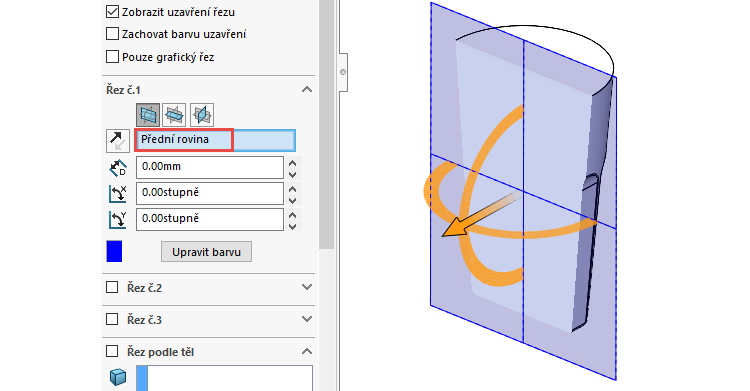Click the bodies cube icon
The height and width of the screenshot is (391, 750).
(118, 377)
